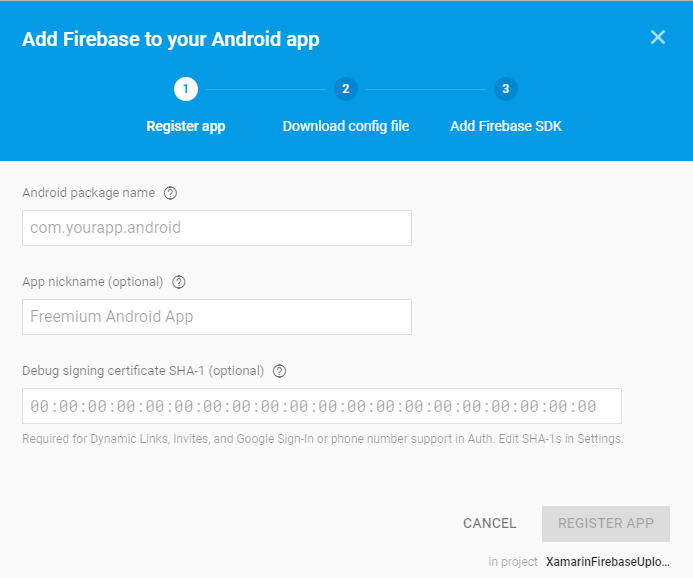The width and height of the screenshot is (693, 578).
Task: Click into the App nickname field
Action: 216,317
